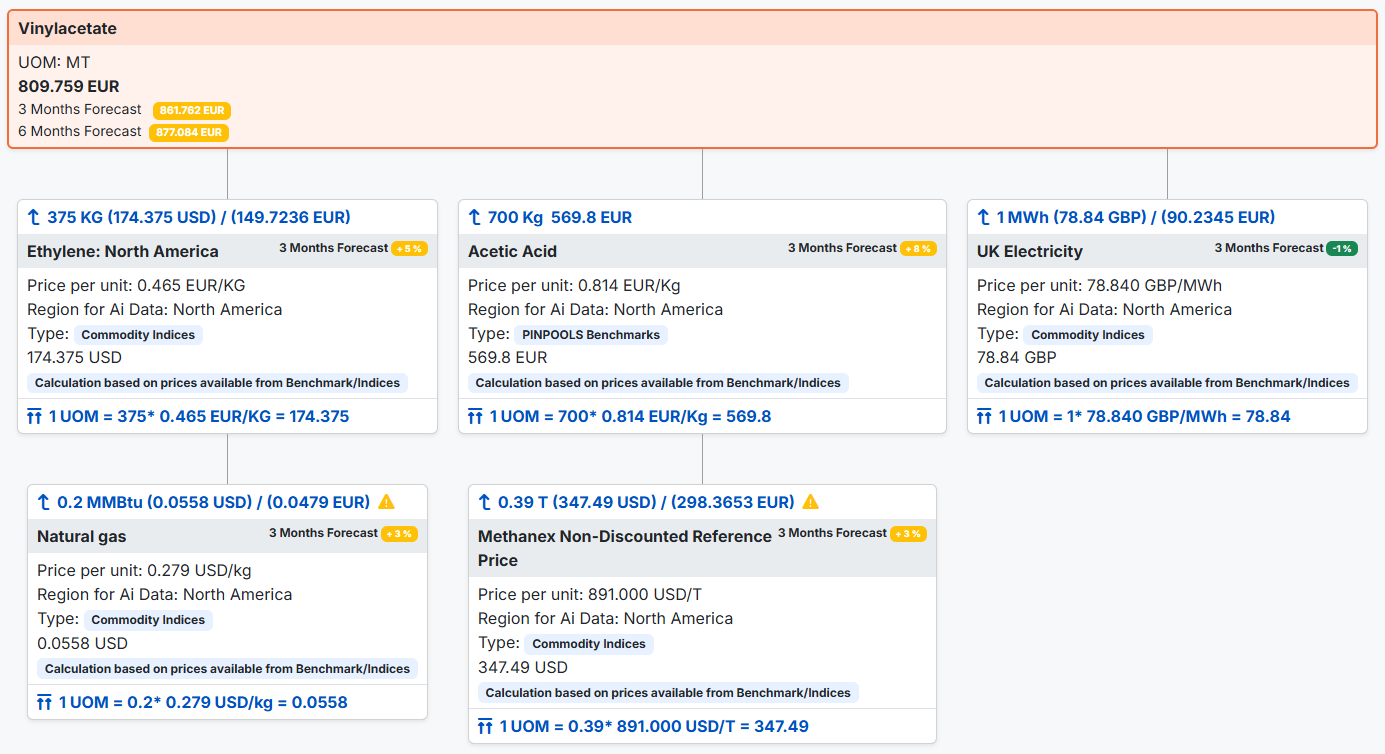Click up arrow icon beside 700 Kg Acetic Acid
Viewport: 1385px width, 754px height.
pyautogui.click(x=475, y=217)
